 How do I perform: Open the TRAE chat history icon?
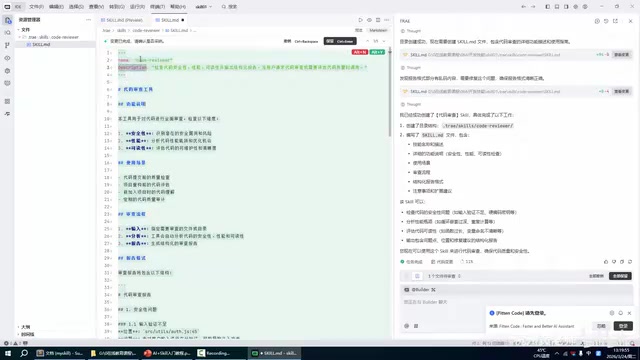point(606,21)
